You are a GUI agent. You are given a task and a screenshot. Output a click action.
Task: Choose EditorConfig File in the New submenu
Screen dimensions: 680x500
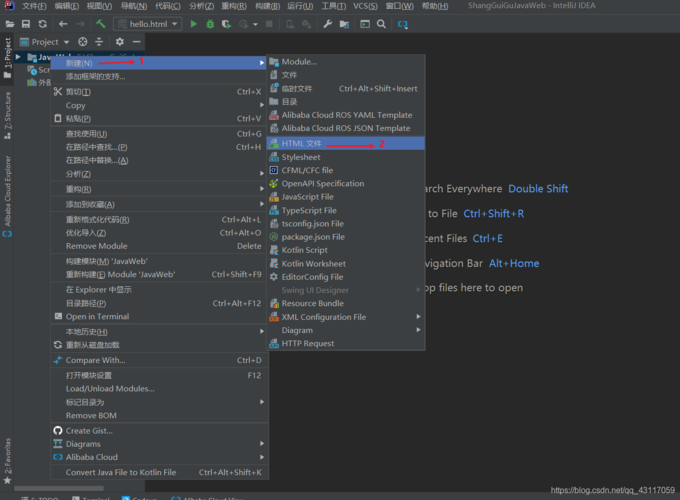pos(346,277)
